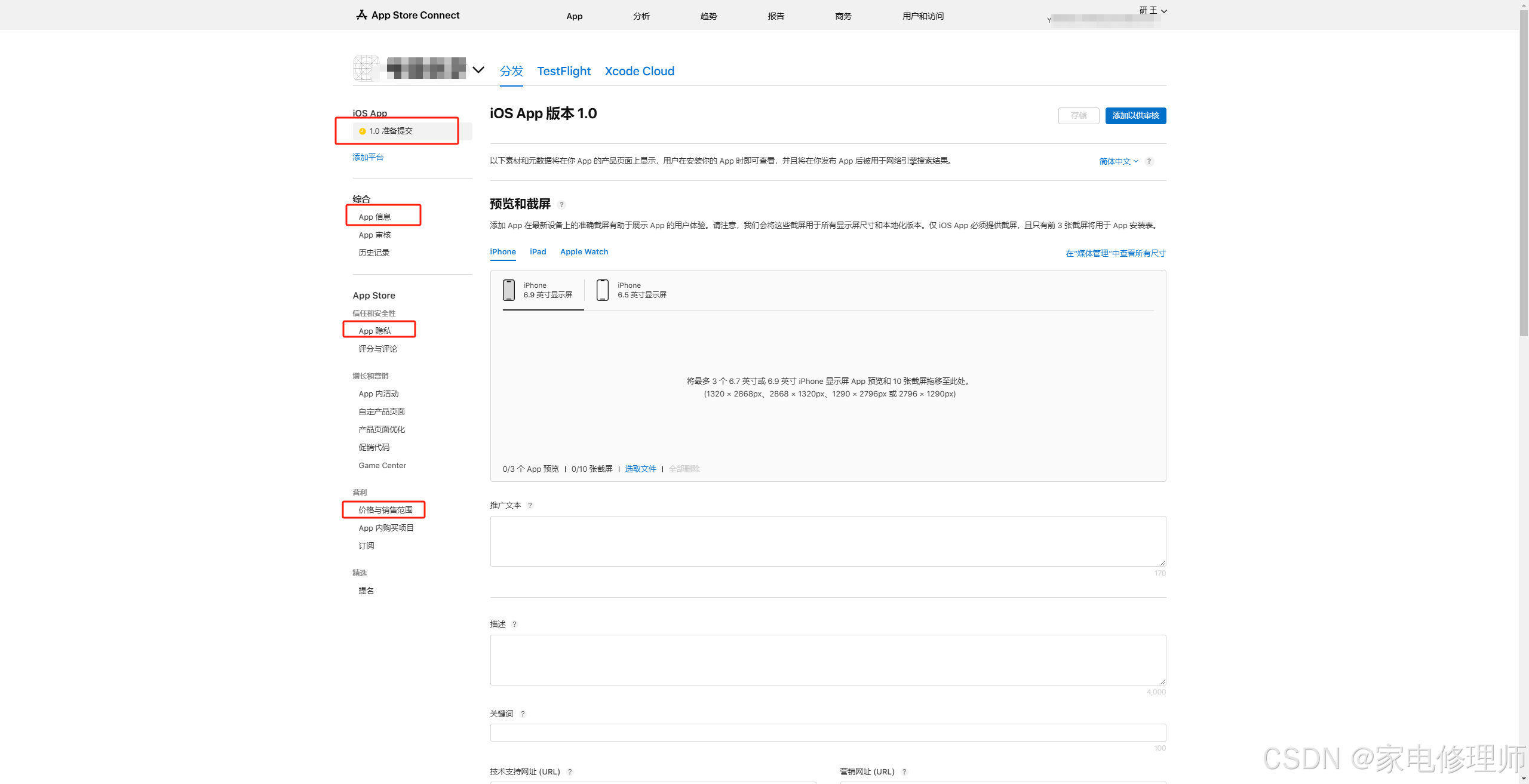Click help icon beside 关键词 label

[x=523, y=714]
